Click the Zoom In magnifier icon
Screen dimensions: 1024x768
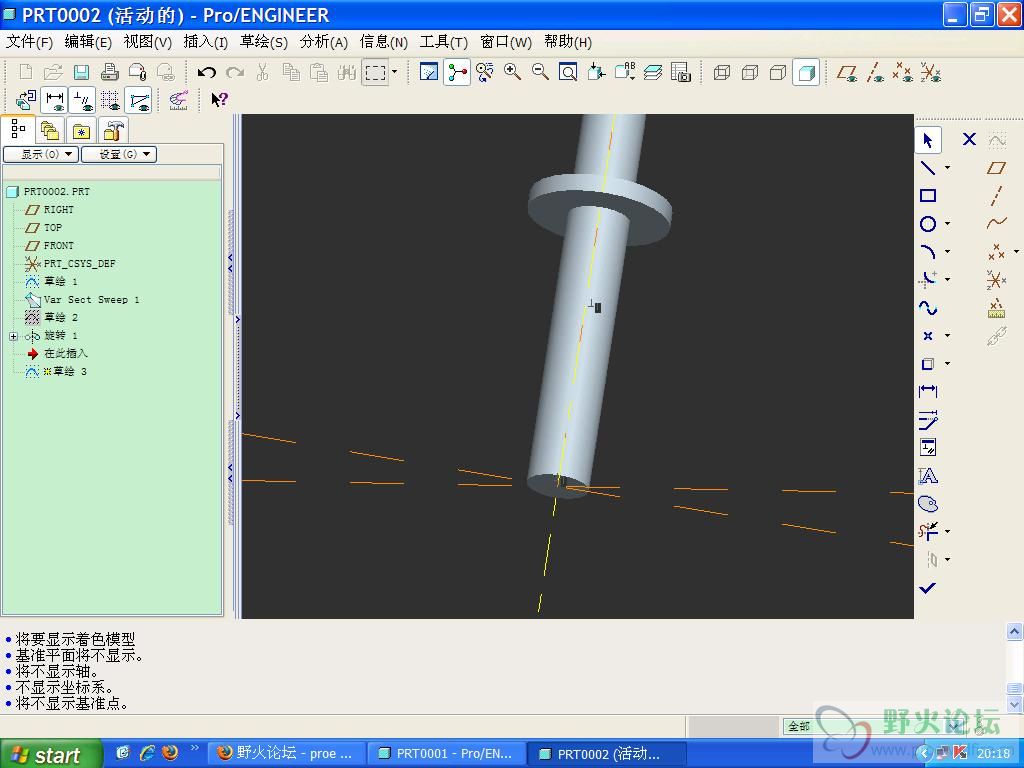(x=513, y=72)
